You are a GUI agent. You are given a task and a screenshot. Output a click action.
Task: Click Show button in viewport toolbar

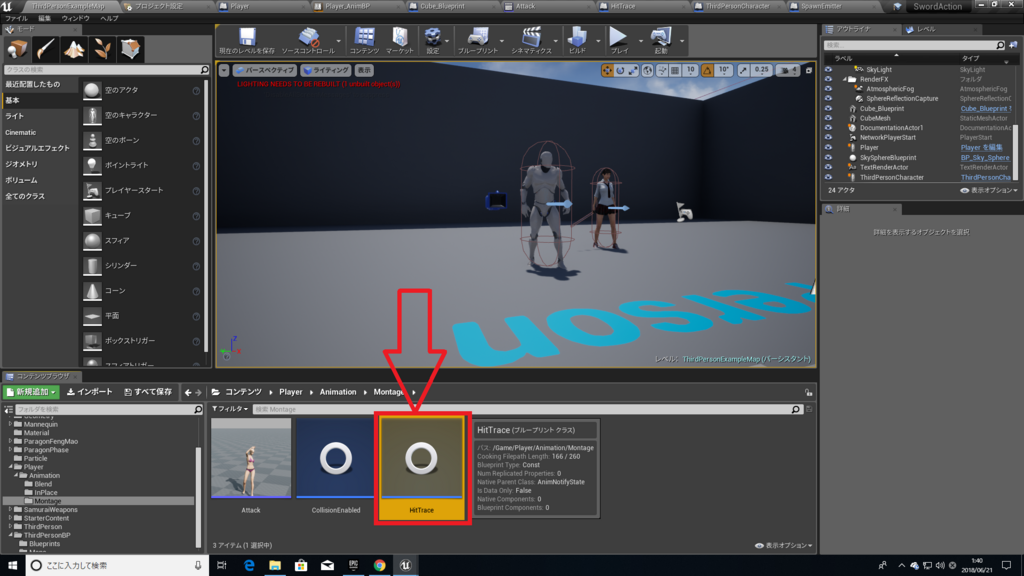click(364, 70)
